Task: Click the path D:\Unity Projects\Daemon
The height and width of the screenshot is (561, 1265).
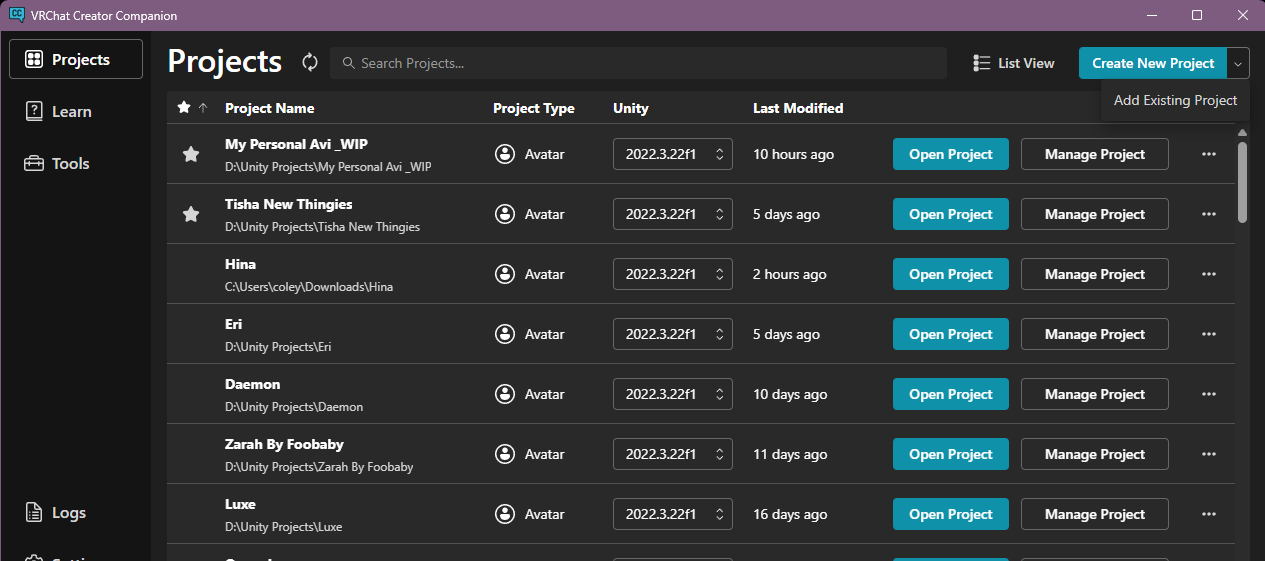Action: click(x=294, y=407)
